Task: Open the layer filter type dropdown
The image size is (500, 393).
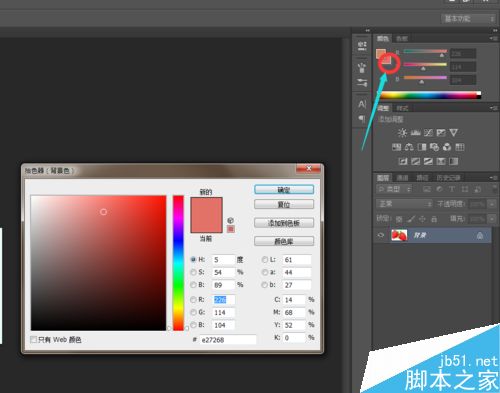Action: (x=395, y=189)
